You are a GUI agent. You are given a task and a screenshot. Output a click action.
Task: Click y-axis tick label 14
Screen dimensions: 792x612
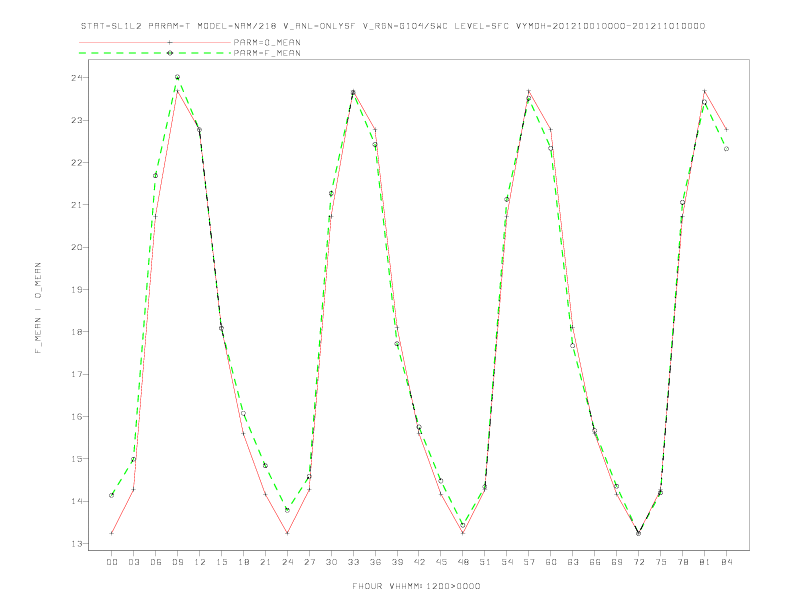click(77, 501)
